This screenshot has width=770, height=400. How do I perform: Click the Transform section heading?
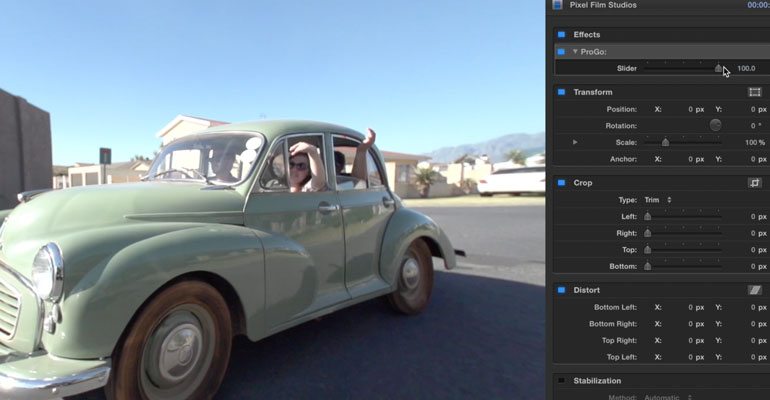(593, 92)
